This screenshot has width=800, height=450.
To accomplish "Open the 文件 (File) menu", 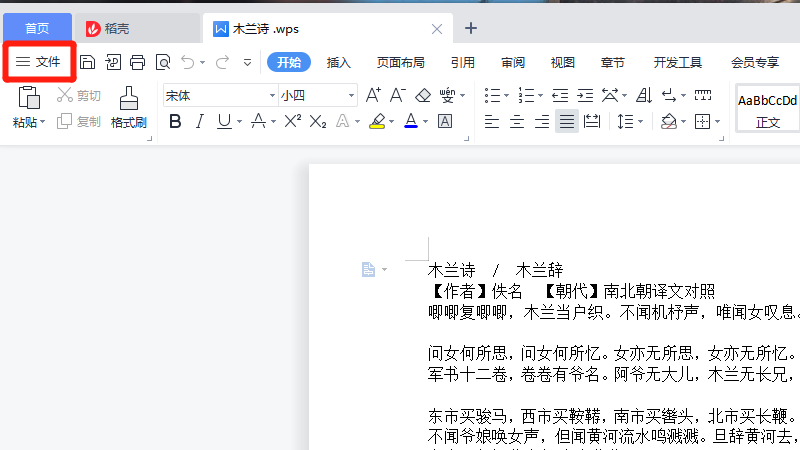I will tap(39, 62).
